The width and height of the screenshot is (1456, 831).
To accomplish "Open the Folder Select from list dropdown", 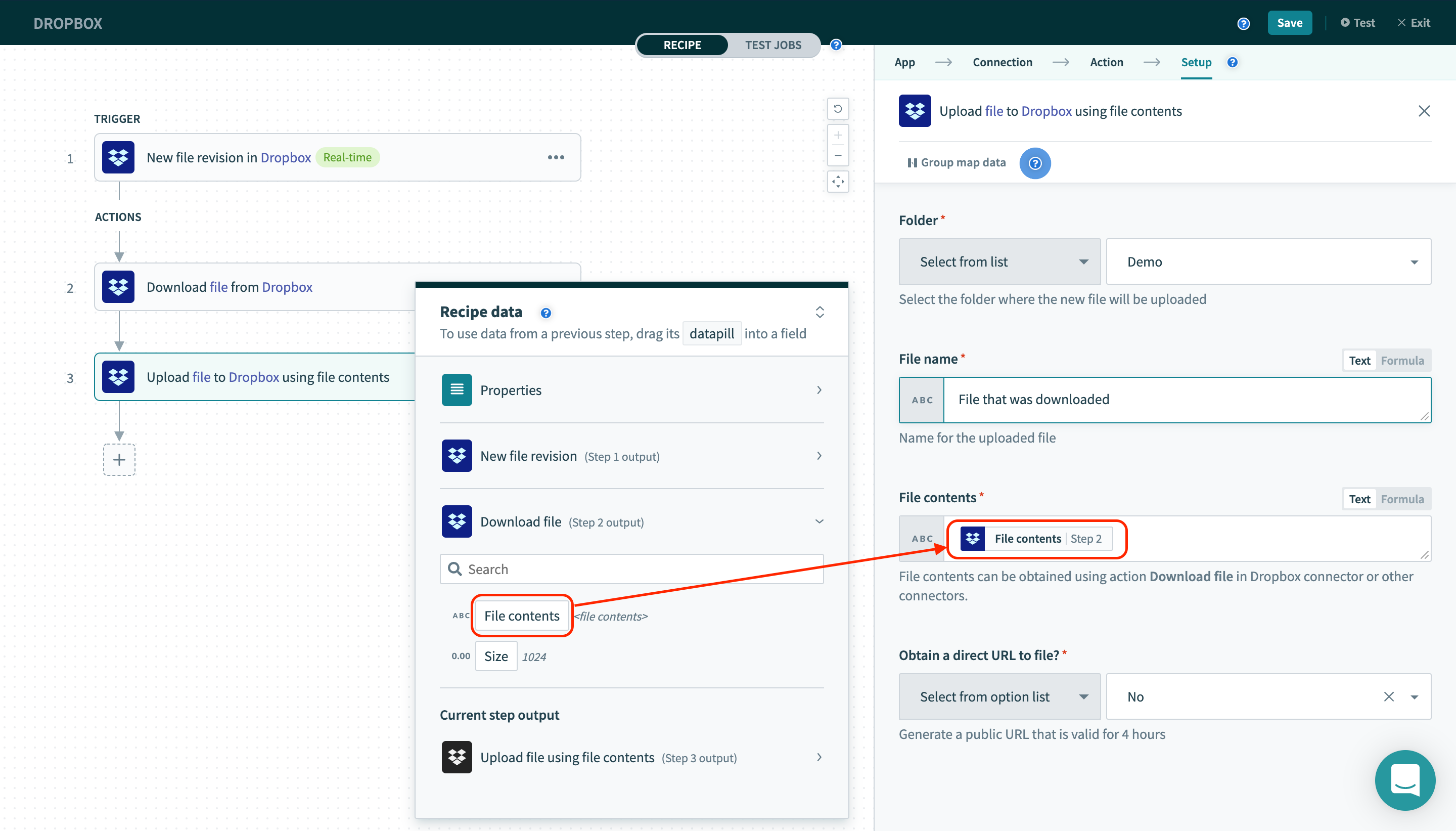I will click(x=998, y=261).
